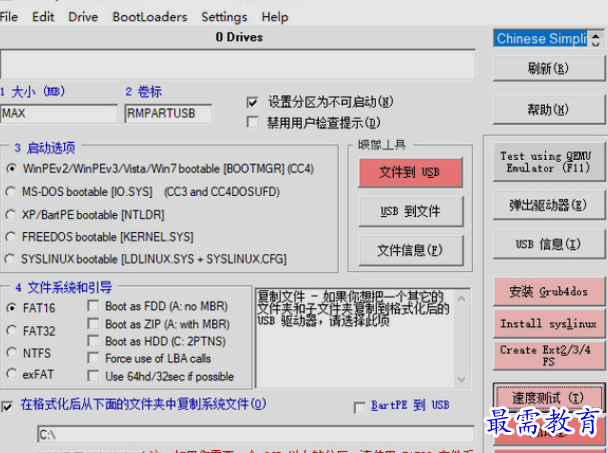Screen dimensions: 608x453
Task: Select WinPEv2/WinPEv3/Vista/Win7 bootable option
Action: [12, 169]
